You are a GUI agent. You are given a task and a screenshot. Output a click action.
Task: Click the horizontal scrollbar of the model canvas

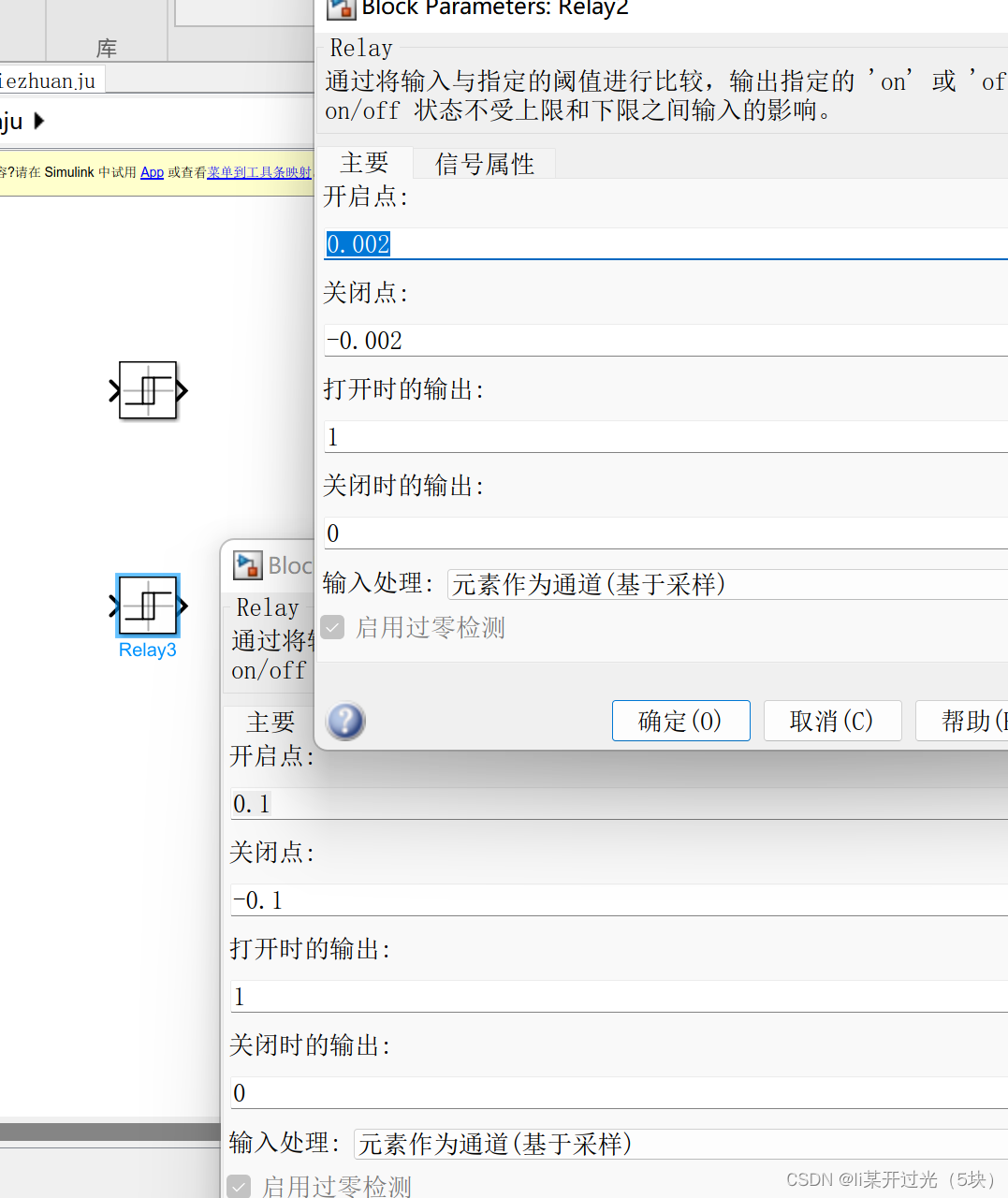click(110, 1132)
